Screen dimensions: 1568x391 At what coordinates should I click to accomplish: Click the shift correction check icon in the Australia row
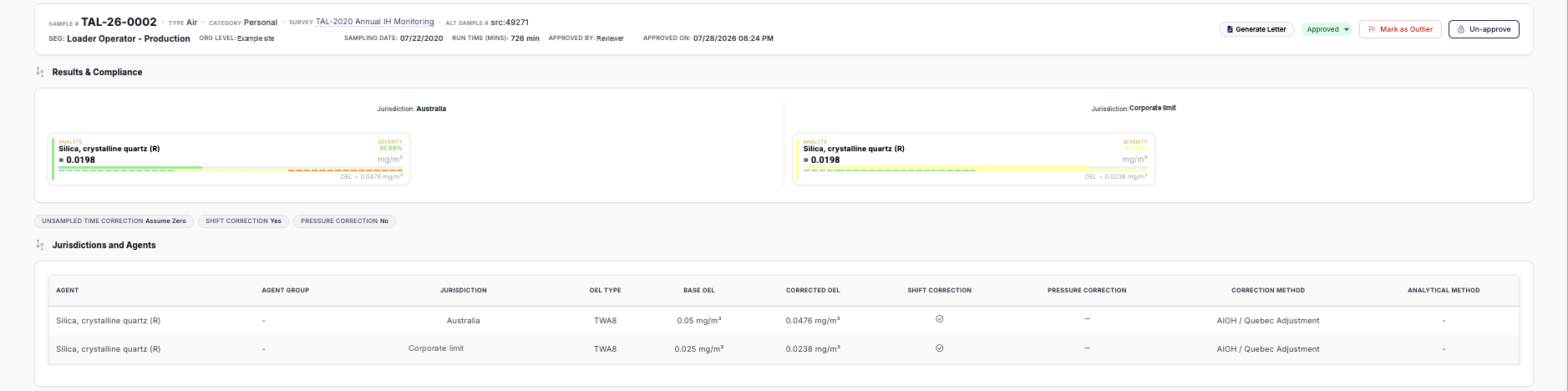[940, 319]
